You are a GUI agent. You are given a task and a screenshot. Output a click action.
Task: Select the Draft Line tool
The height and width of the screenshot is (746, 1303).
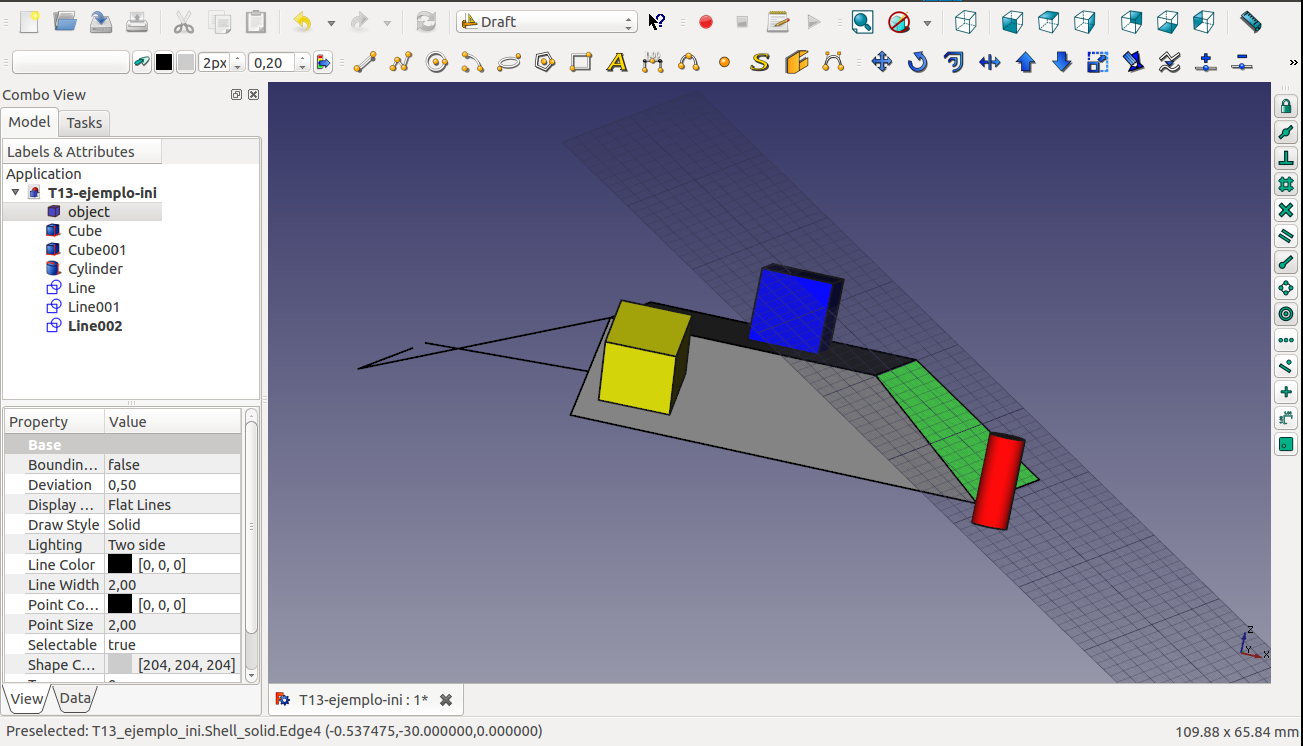[365, 62]
